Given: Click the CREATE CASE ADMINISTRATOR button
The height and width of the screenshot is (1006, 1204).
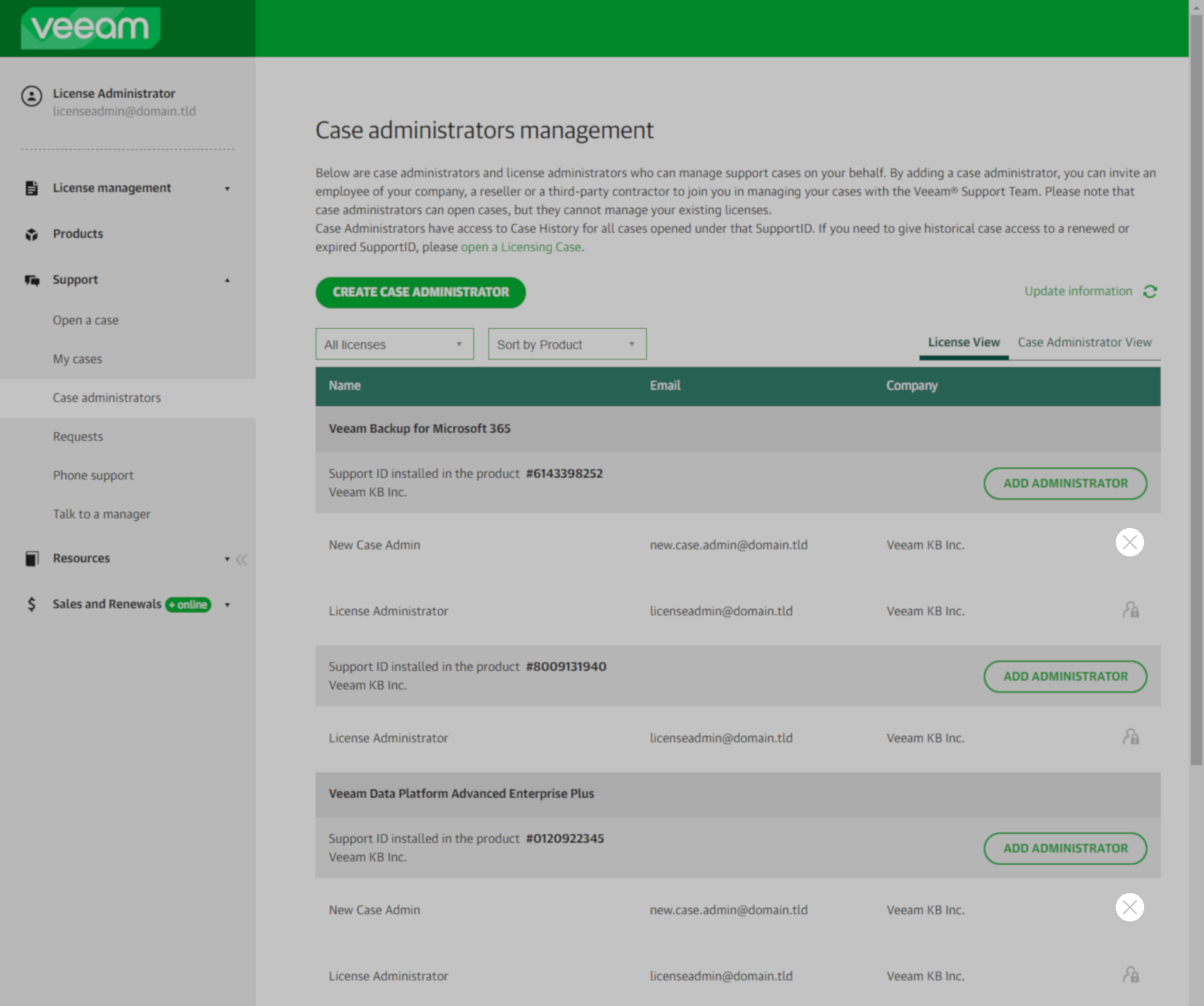Looking at the screenshot, I should click(x=420, y=293).
